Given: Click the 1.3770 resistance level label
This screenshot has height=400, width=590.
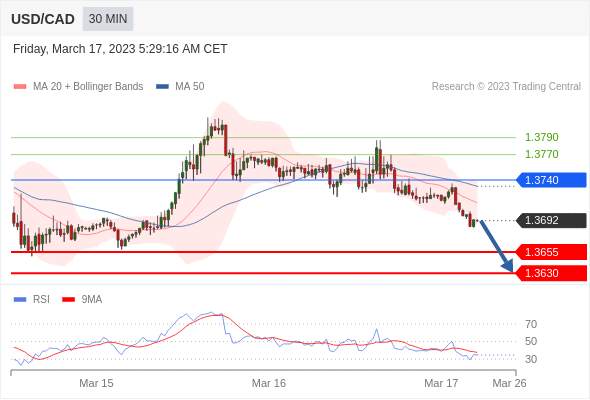Looking at the screenshot, I should 541,154.
